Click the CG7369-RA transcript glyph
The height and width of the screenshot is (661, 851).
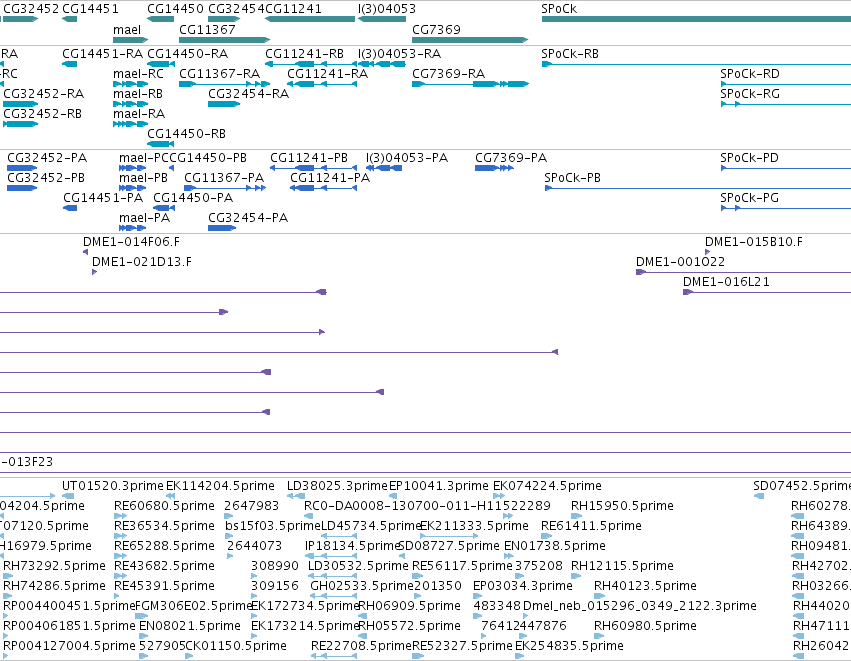(x=470, y=84)
